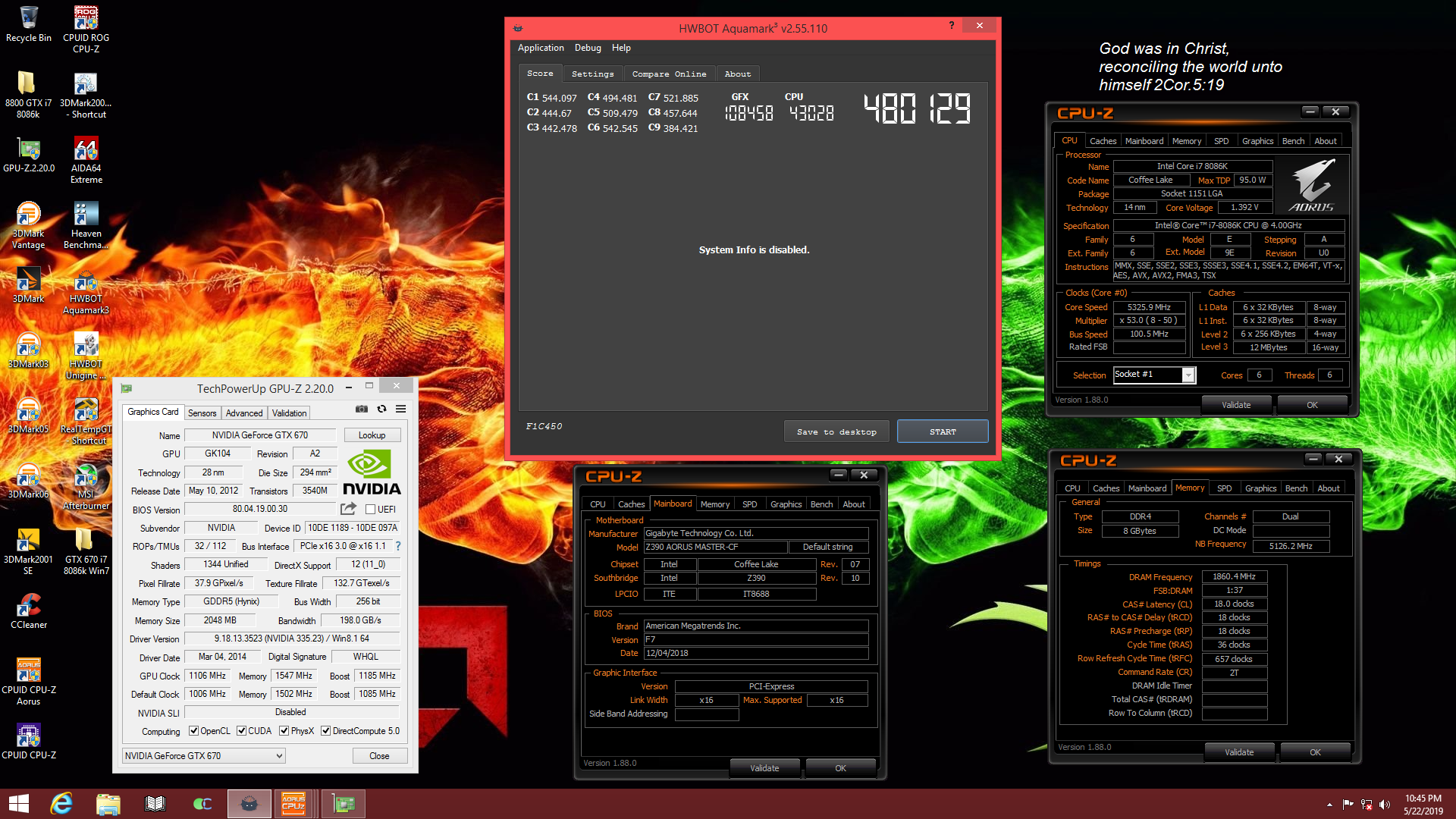Switch to Compare Online tab
Screen dimensions: 1456x819
(669, 74)
